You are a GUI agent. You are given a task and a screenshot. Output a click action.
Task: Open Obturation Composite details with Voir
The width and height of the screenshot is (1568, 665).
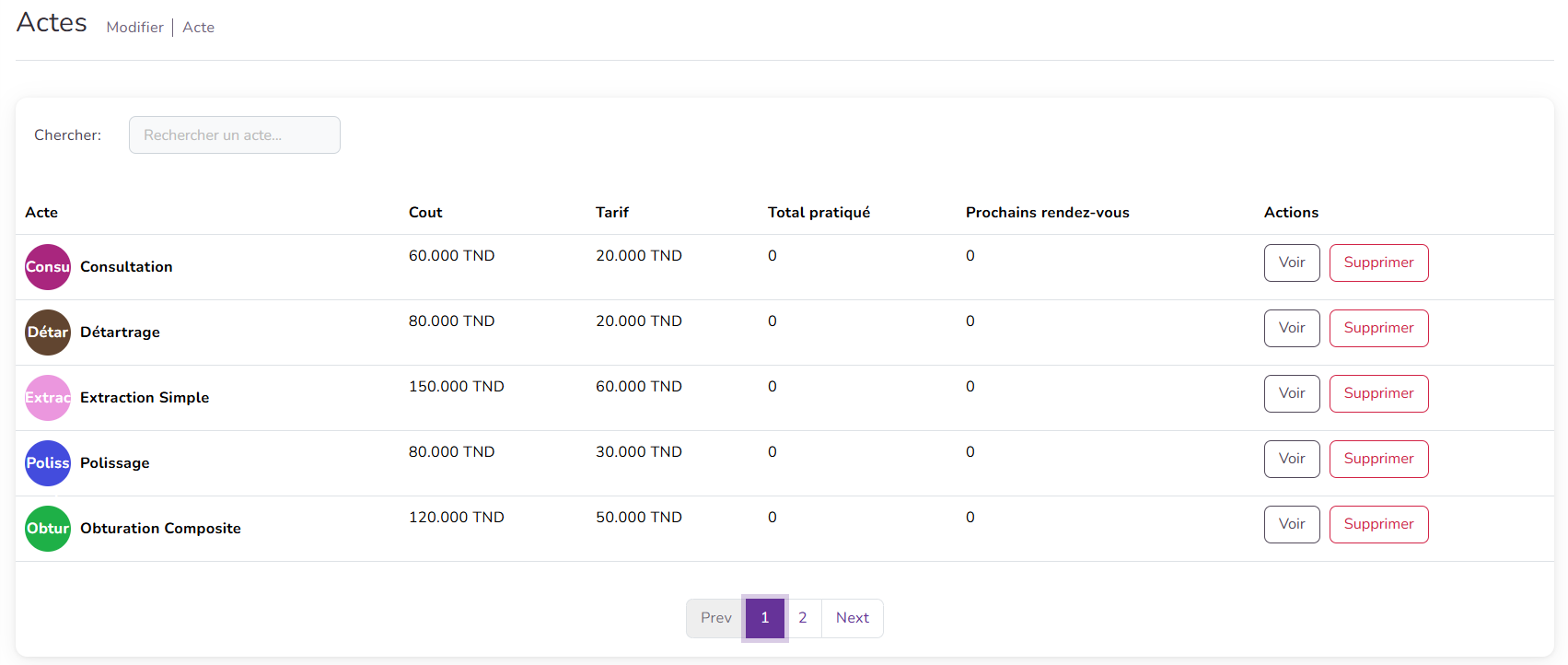coord(1291,524)
